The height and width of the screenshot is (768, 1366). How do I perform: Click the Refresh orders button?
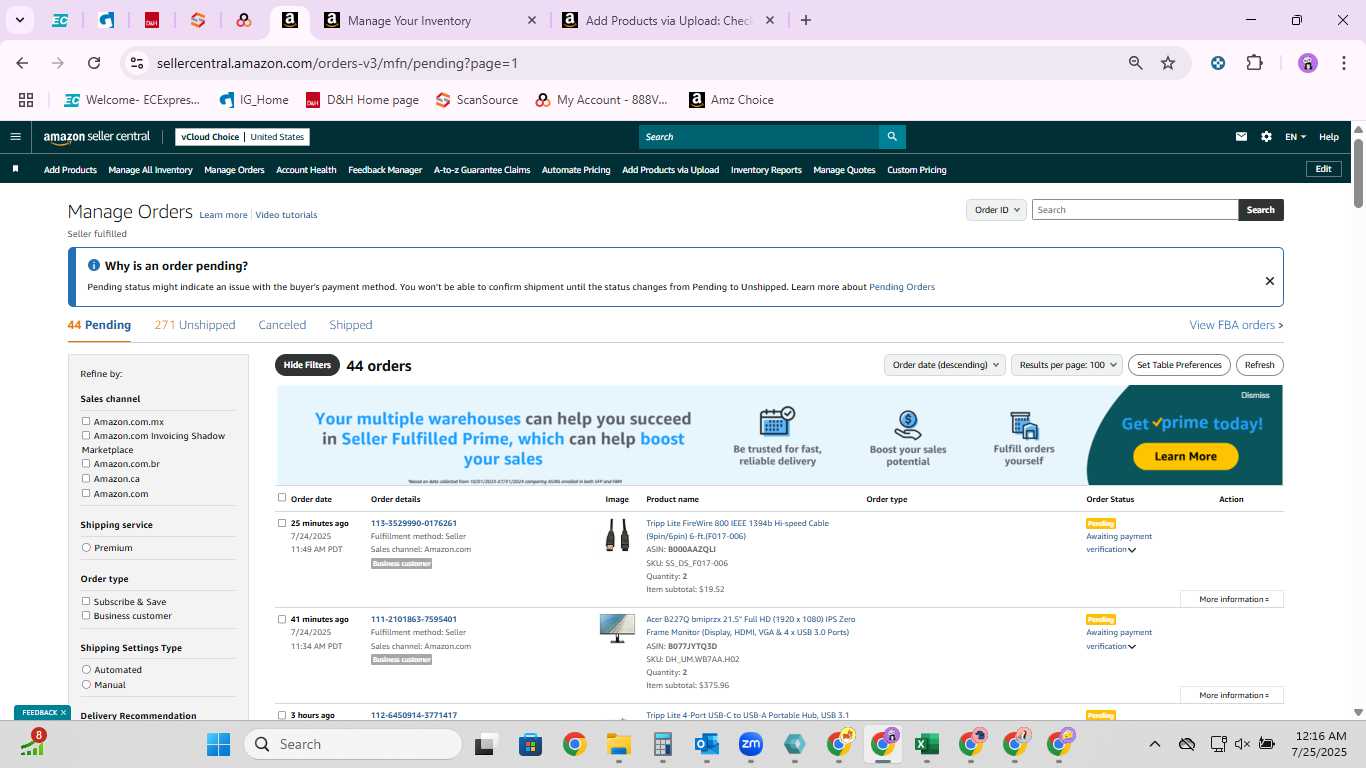tap(1260, 365)
